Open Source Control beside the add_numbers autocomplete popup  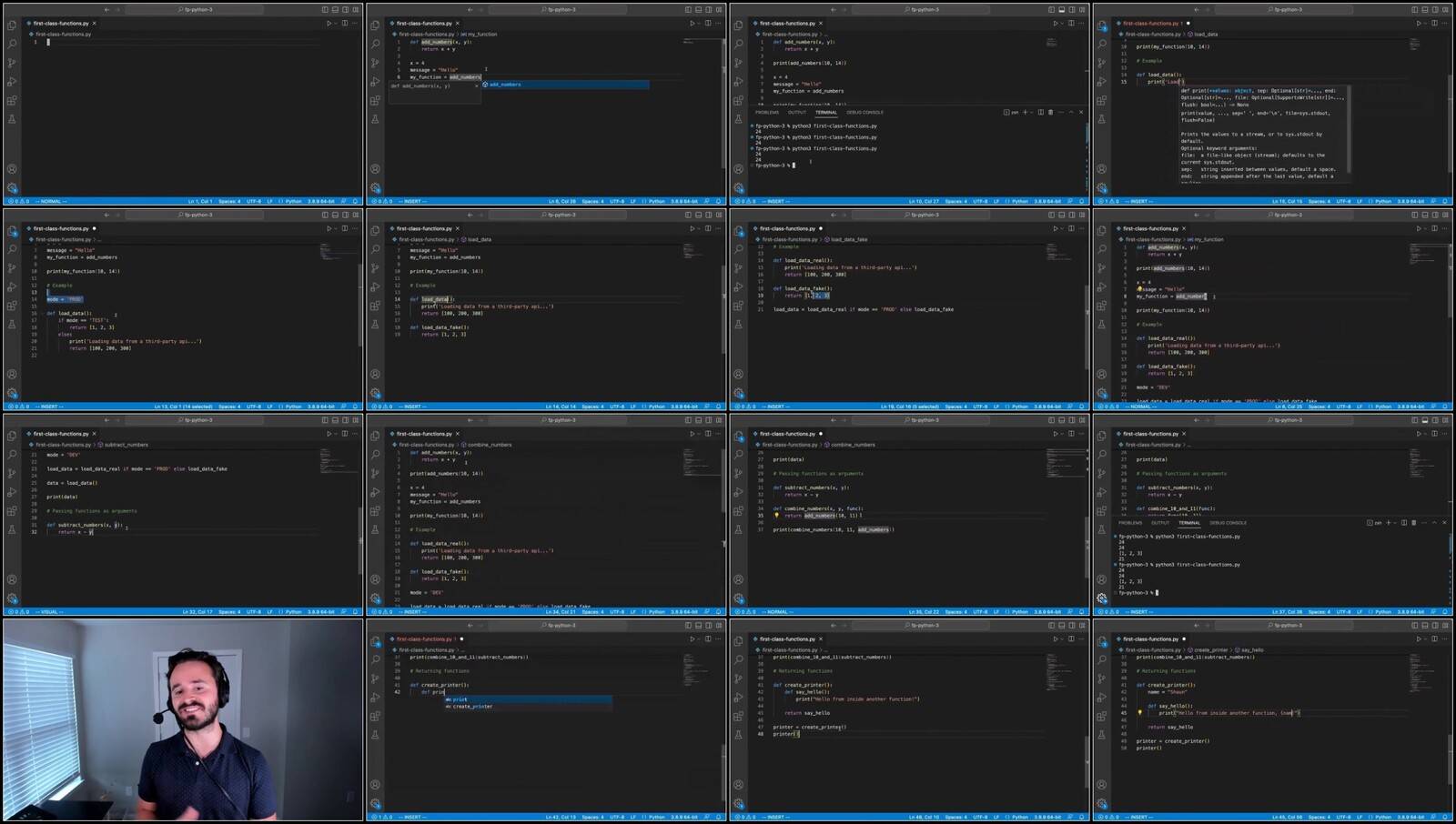(x=375, y=63)
